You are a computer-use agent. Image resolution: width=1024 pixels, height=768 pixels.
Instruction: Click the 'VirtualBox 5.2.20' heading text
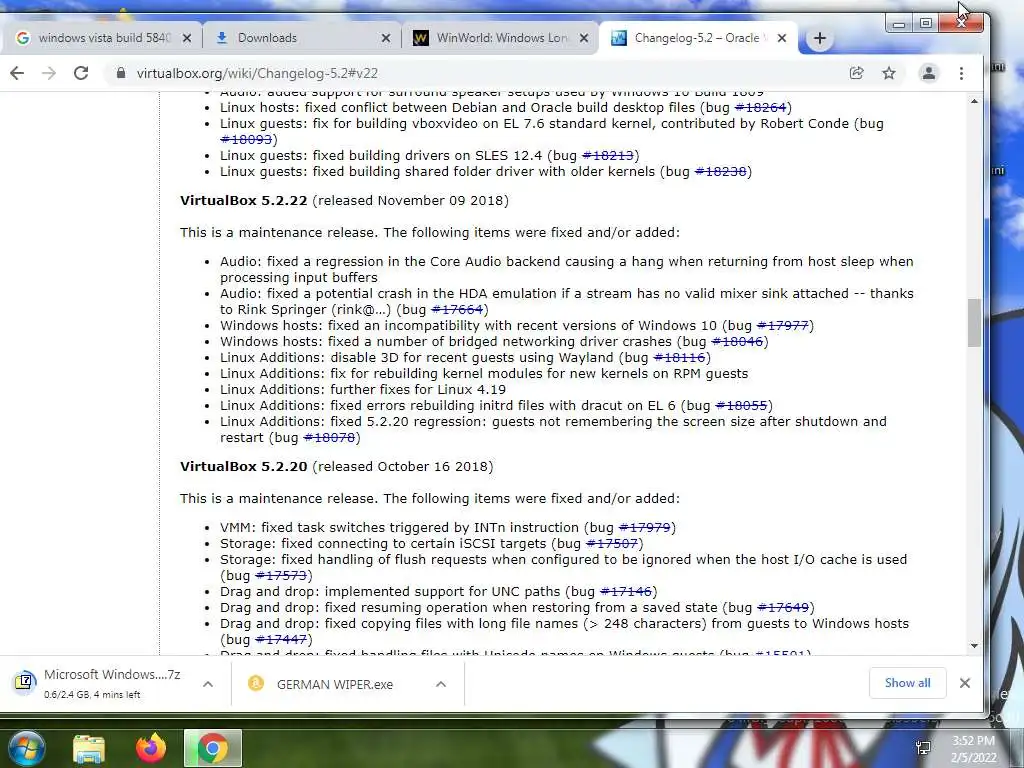coord(244,467)
